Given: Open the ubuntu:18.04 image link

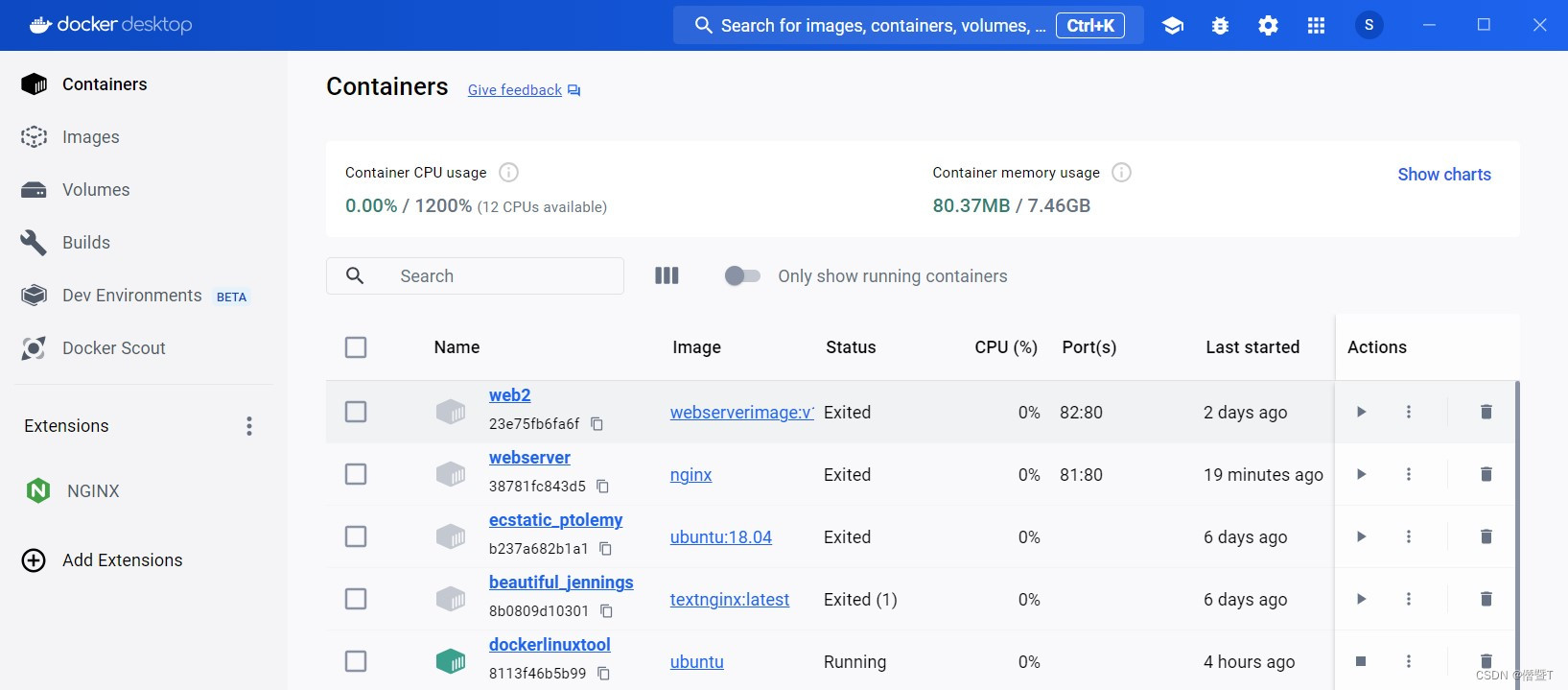Looking at the screenshot, I should tap(720, 537).
